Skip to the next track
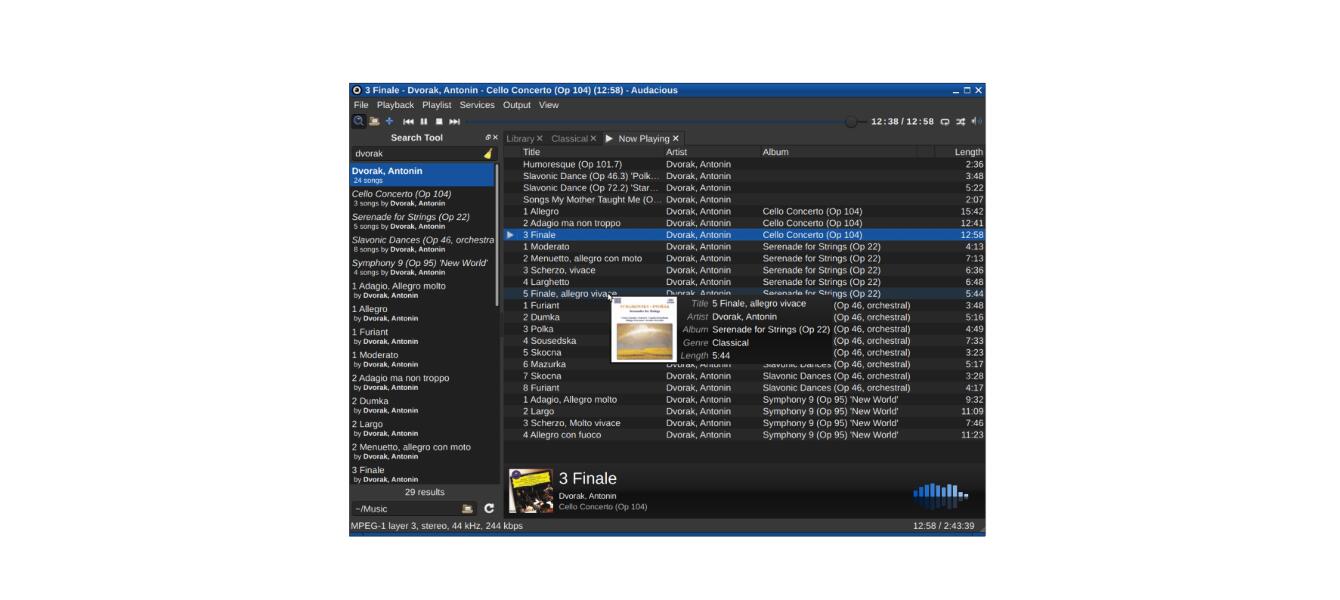The width and height of the screenshot is (1340, 600). pos(454,122)
